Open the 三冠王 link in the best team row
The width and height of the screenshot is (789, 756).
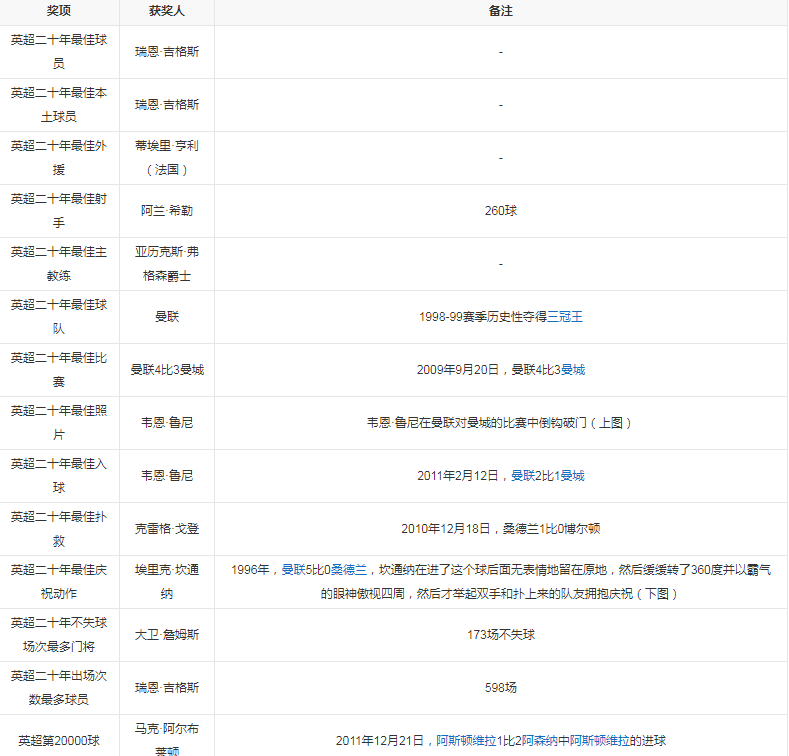564,317
